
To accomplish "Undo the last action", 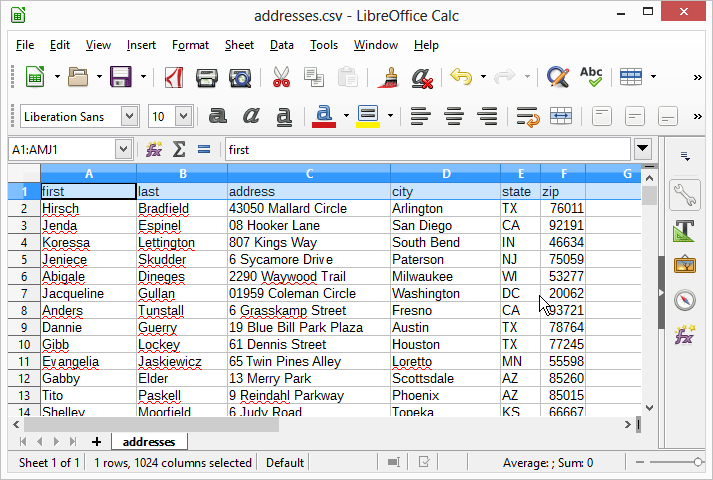I will (461, 76).
